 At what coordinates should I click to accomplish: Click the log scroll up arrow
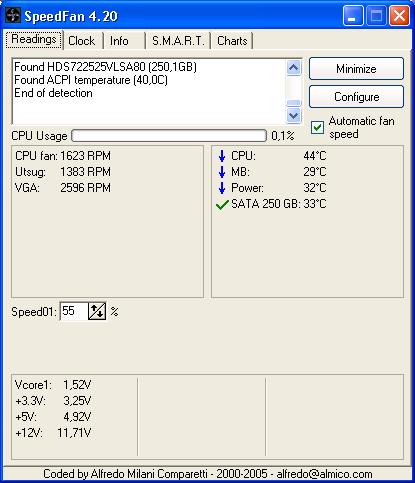(x=294, y=68)
